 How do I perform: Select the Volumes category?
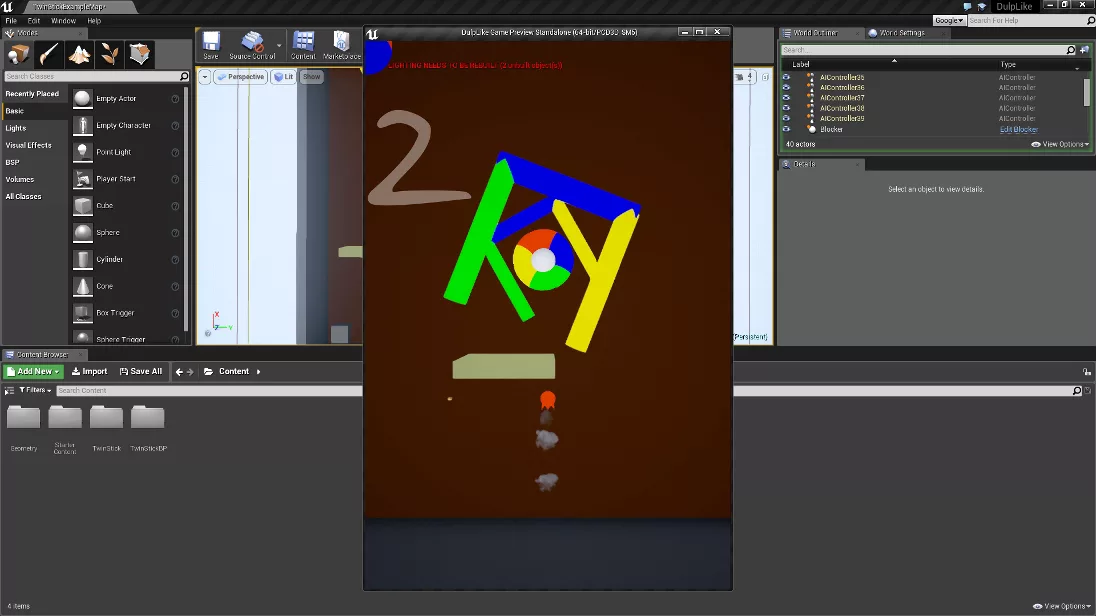[x=20, y=180]
